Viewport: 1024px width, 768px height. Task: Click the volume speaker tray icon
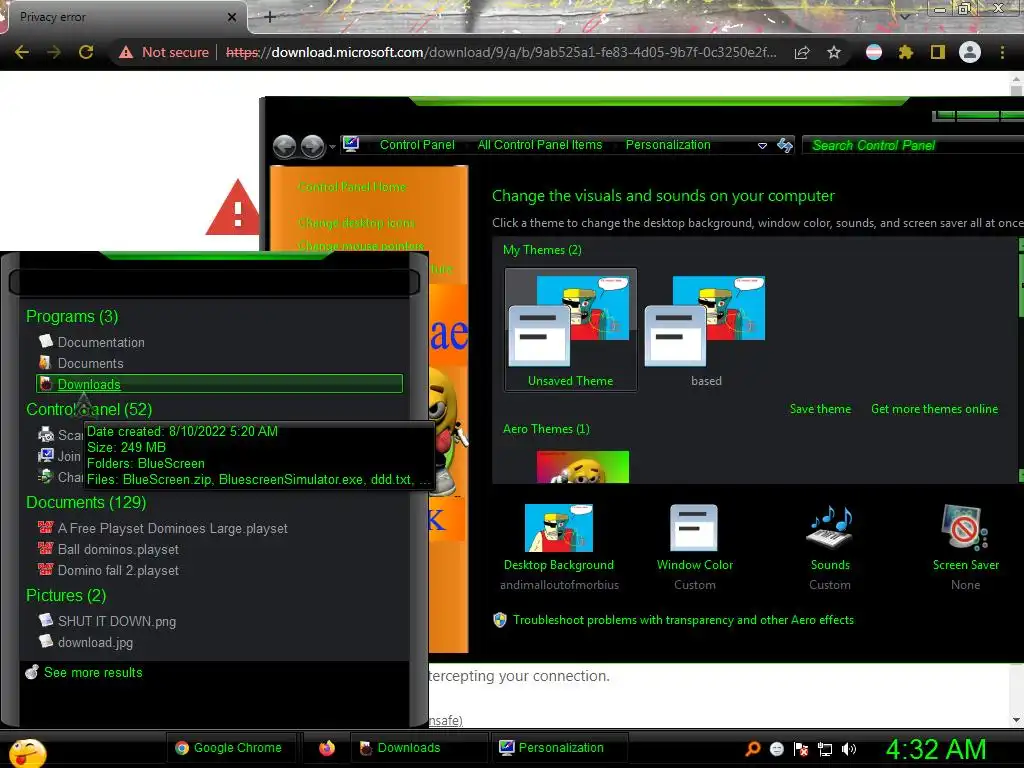click(849, 749)
